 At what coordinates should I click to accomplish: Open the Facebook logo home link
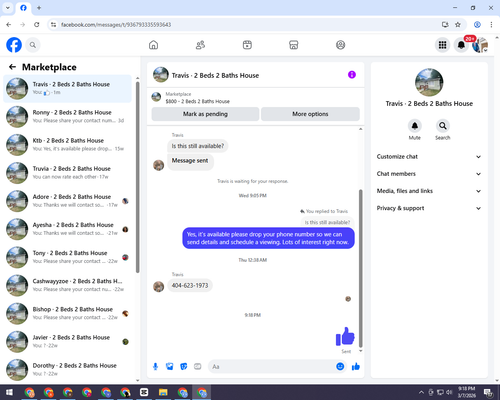[x=14, y=45]
